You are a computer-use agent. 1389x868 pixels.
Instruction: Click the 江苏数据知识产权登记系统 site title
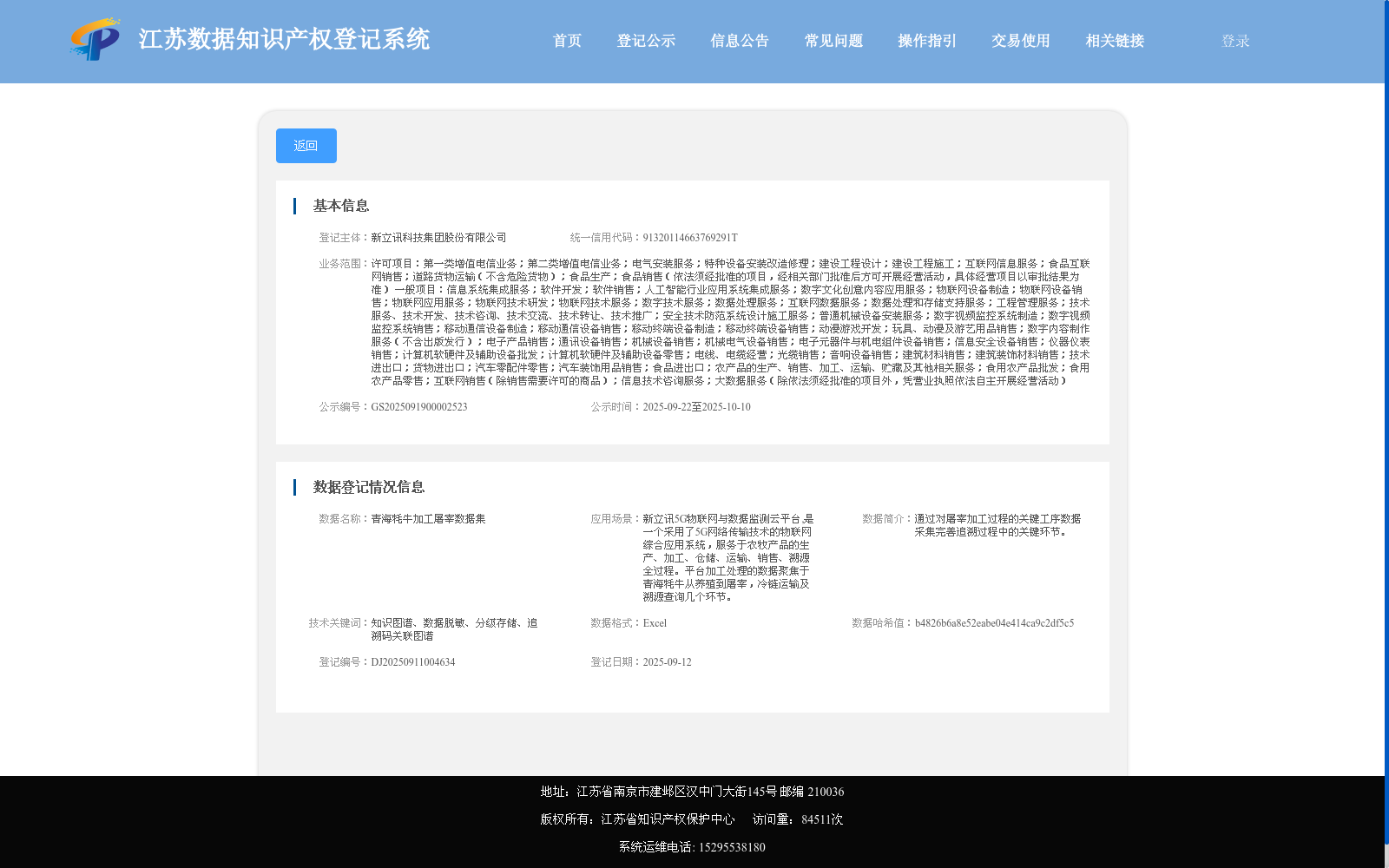[x=284, y=39]
